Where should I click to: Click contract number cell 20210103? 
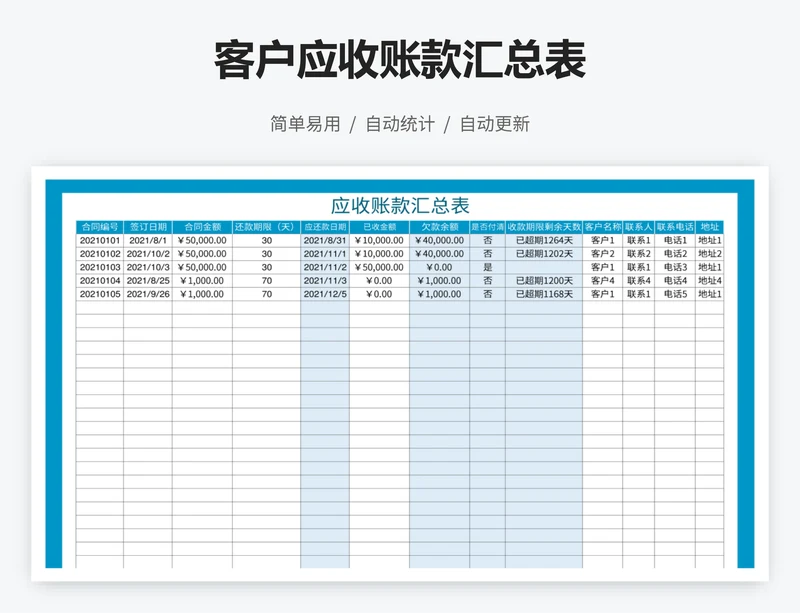point(100,267)
